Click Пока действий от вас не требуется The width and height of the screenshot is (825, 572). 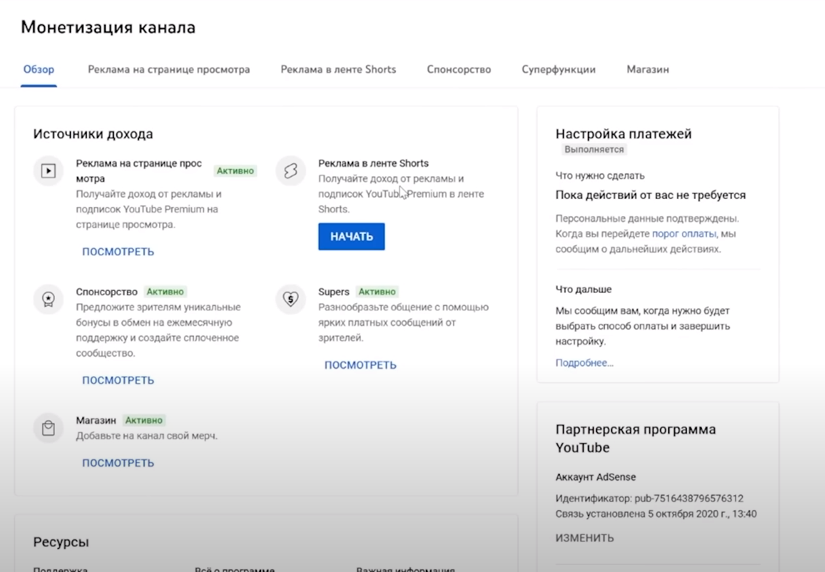pos(651,195)
